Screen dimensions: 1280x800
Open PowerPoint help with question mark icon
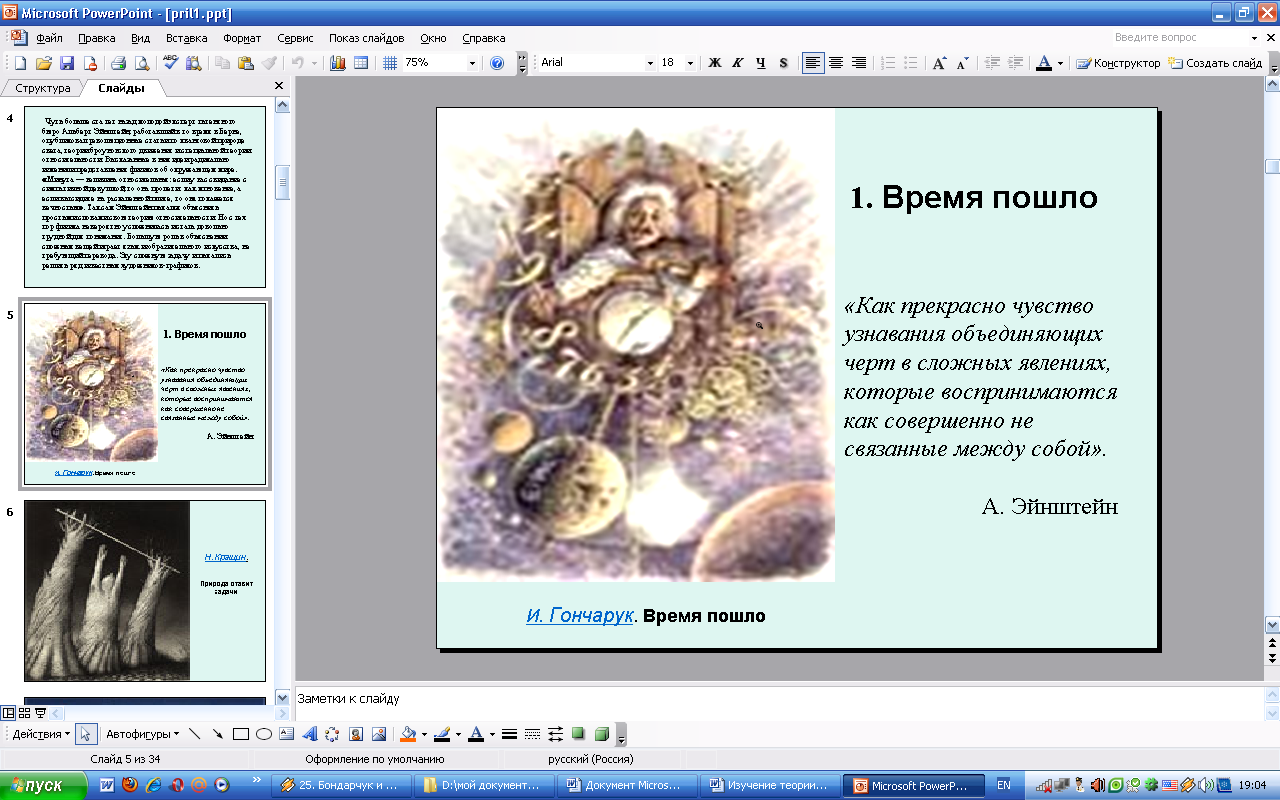pos(497,63)
